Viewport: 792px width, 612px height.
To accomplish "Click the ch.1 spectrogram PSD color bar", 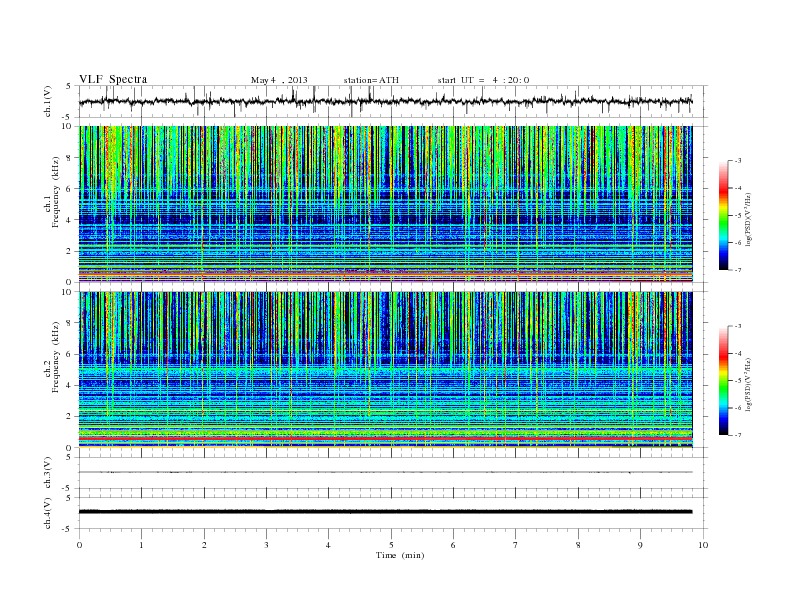I will click(x=723, y=215).
